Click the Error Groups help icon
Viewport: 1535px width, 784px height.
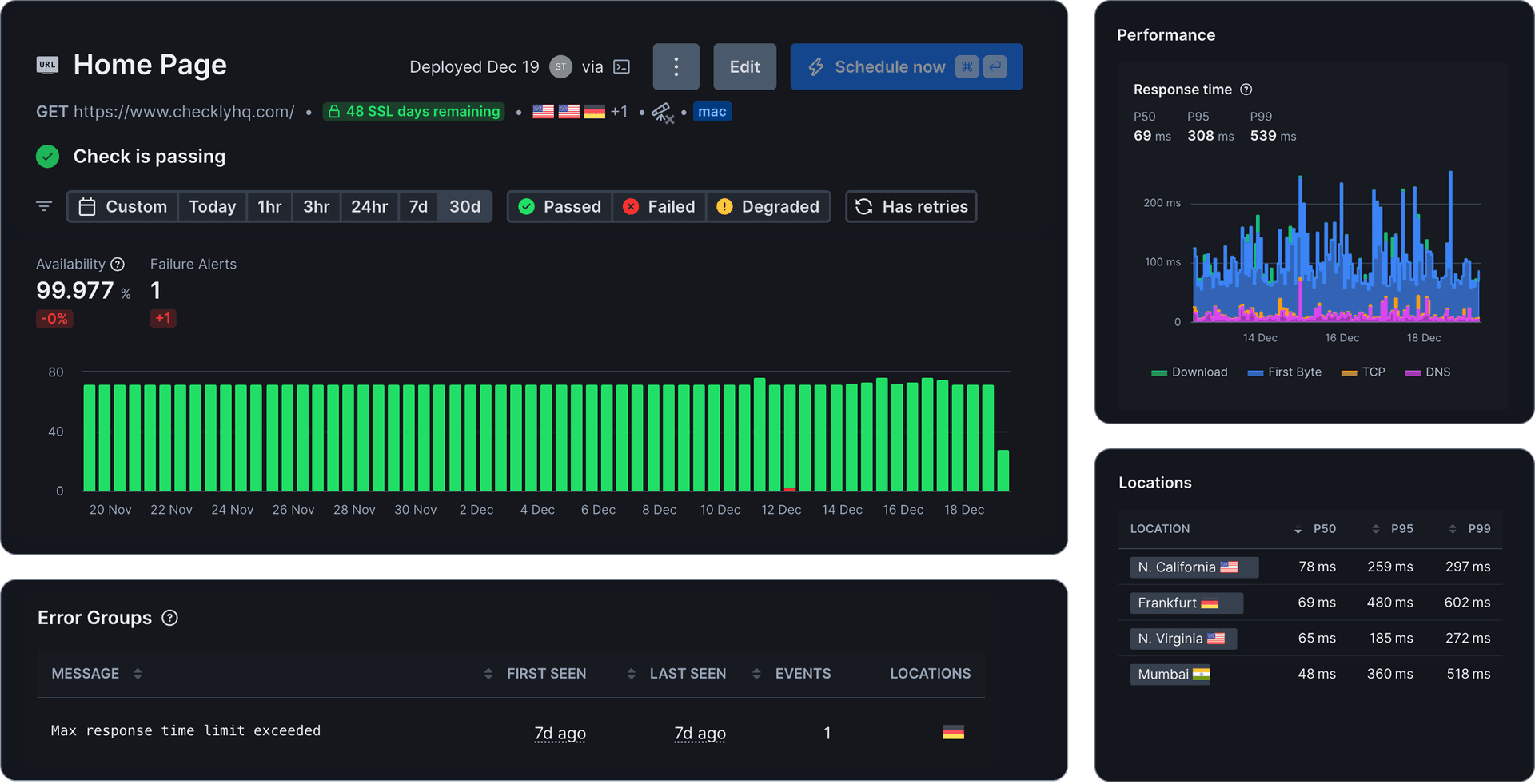169,617
